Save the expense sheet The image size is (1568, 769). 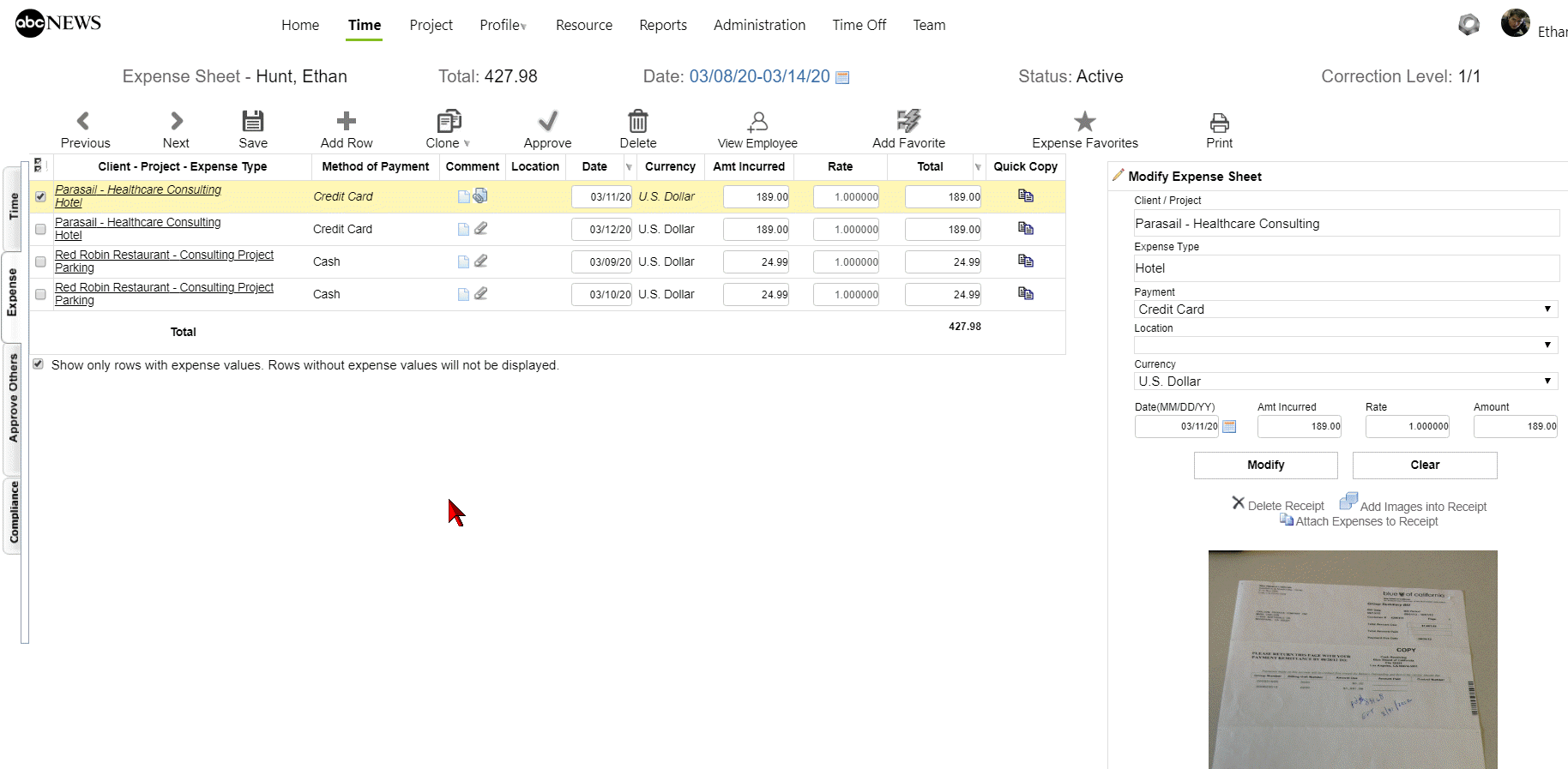point(253,129)
